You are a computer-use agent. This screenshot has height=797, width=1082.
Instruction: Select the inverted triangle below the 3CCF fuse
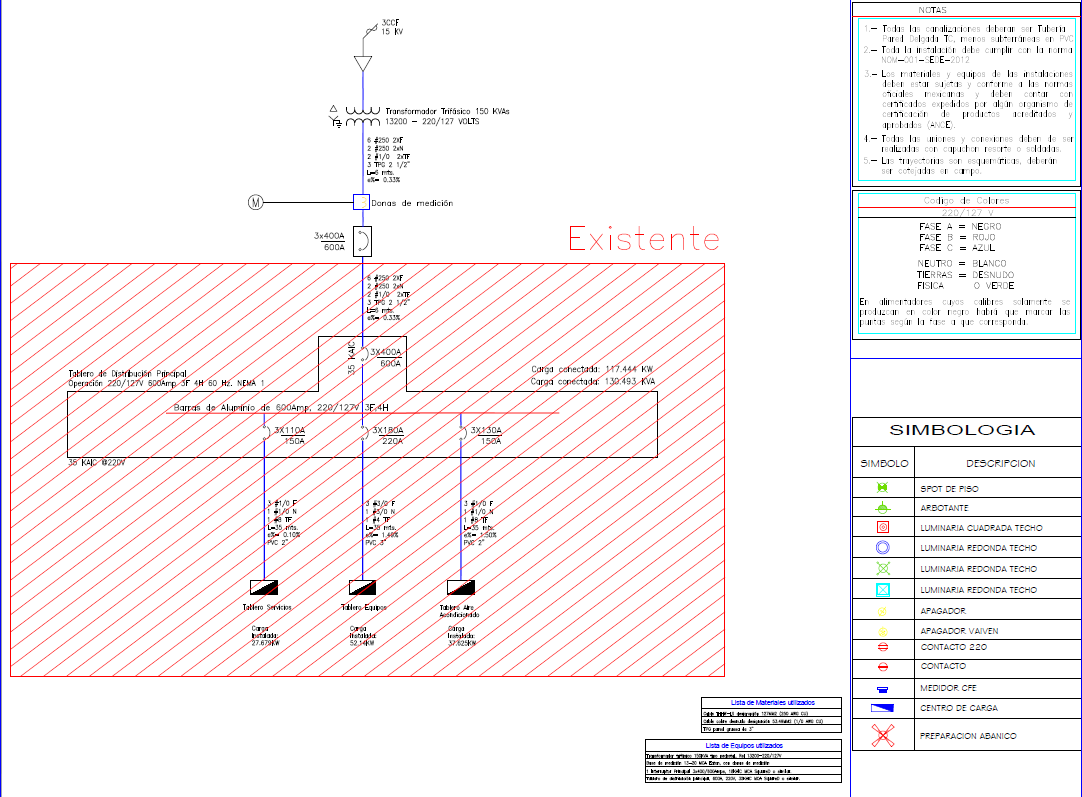tap(362, 63)
